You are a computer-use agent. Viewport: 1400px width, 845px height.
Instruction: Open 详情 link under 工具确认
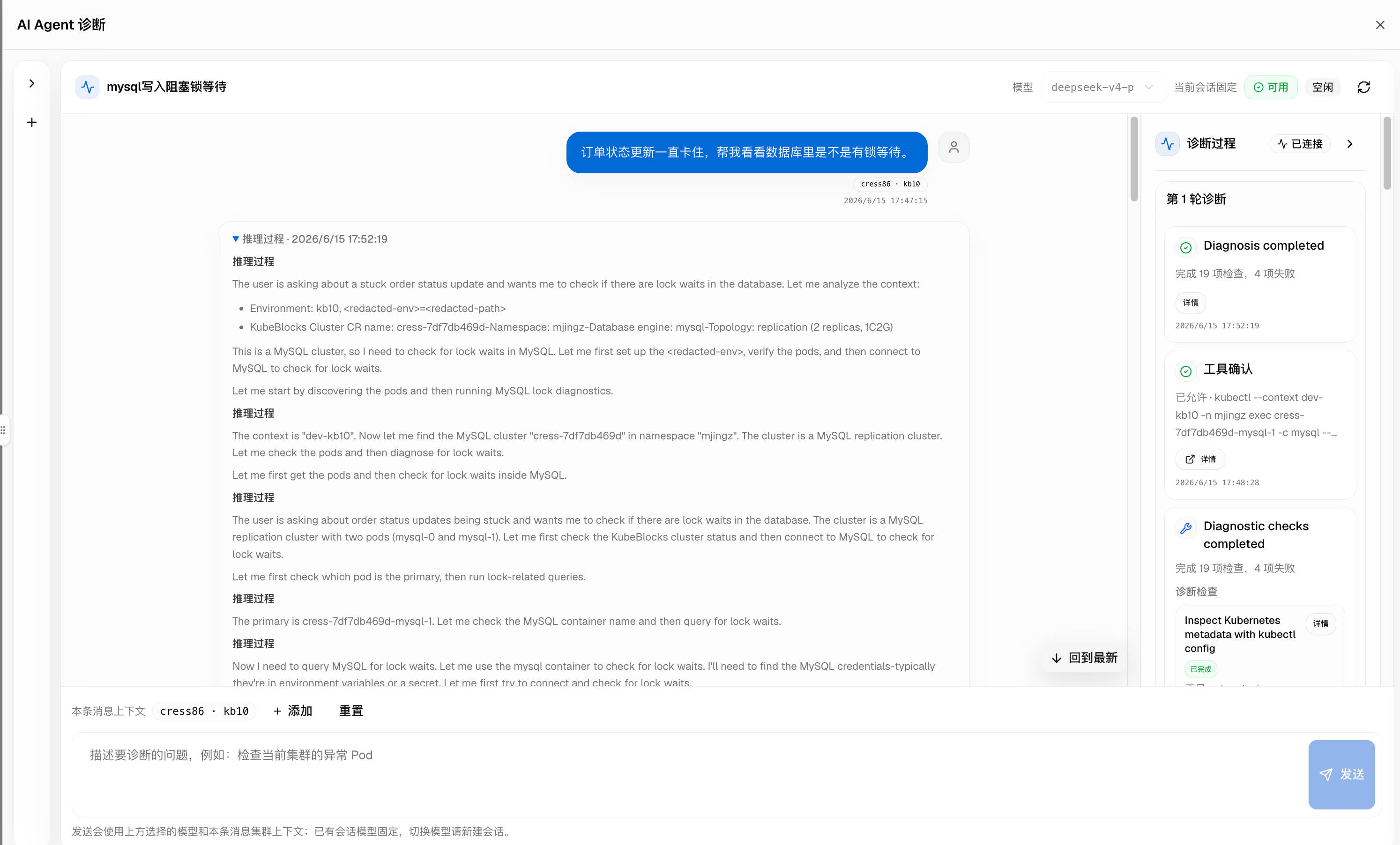coord(1200,459)
